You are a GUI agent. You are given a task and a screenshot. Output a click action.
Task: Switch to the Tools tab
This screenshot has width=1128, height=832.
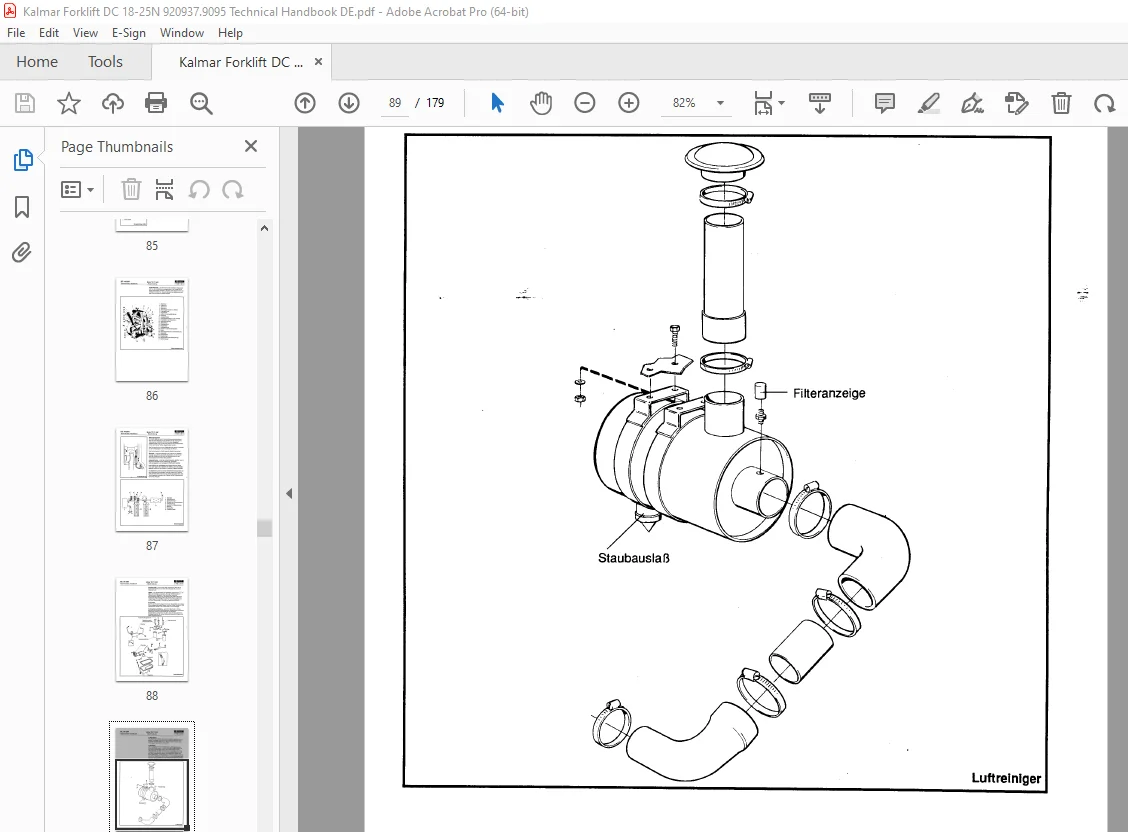105,62
